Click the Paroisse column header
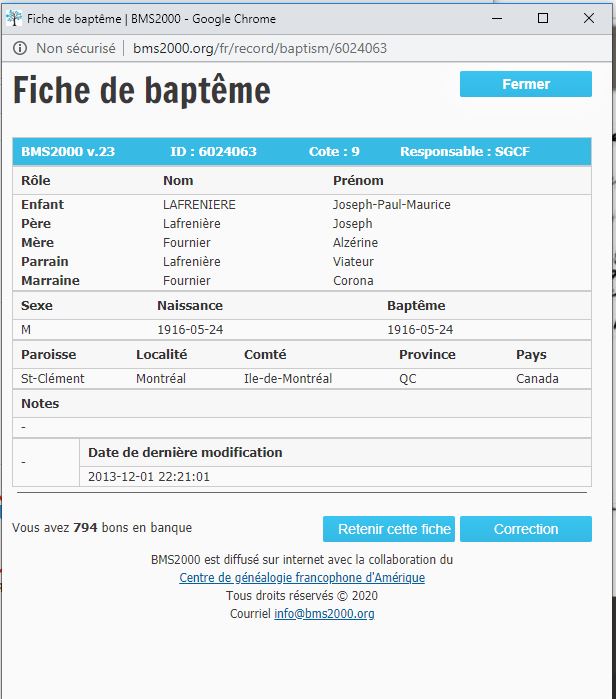This screenshot has height=699, width=616. 49,355
